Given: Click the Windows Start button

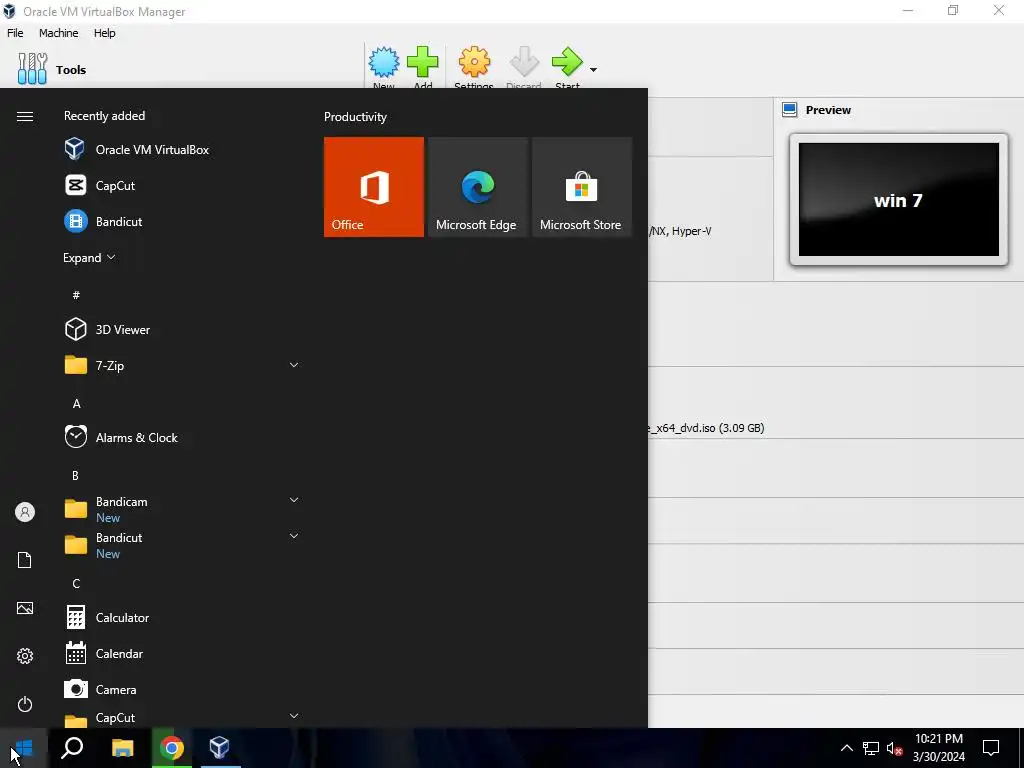Looking at the screenshot, I should pyautogui.click(x=24, y=748).
